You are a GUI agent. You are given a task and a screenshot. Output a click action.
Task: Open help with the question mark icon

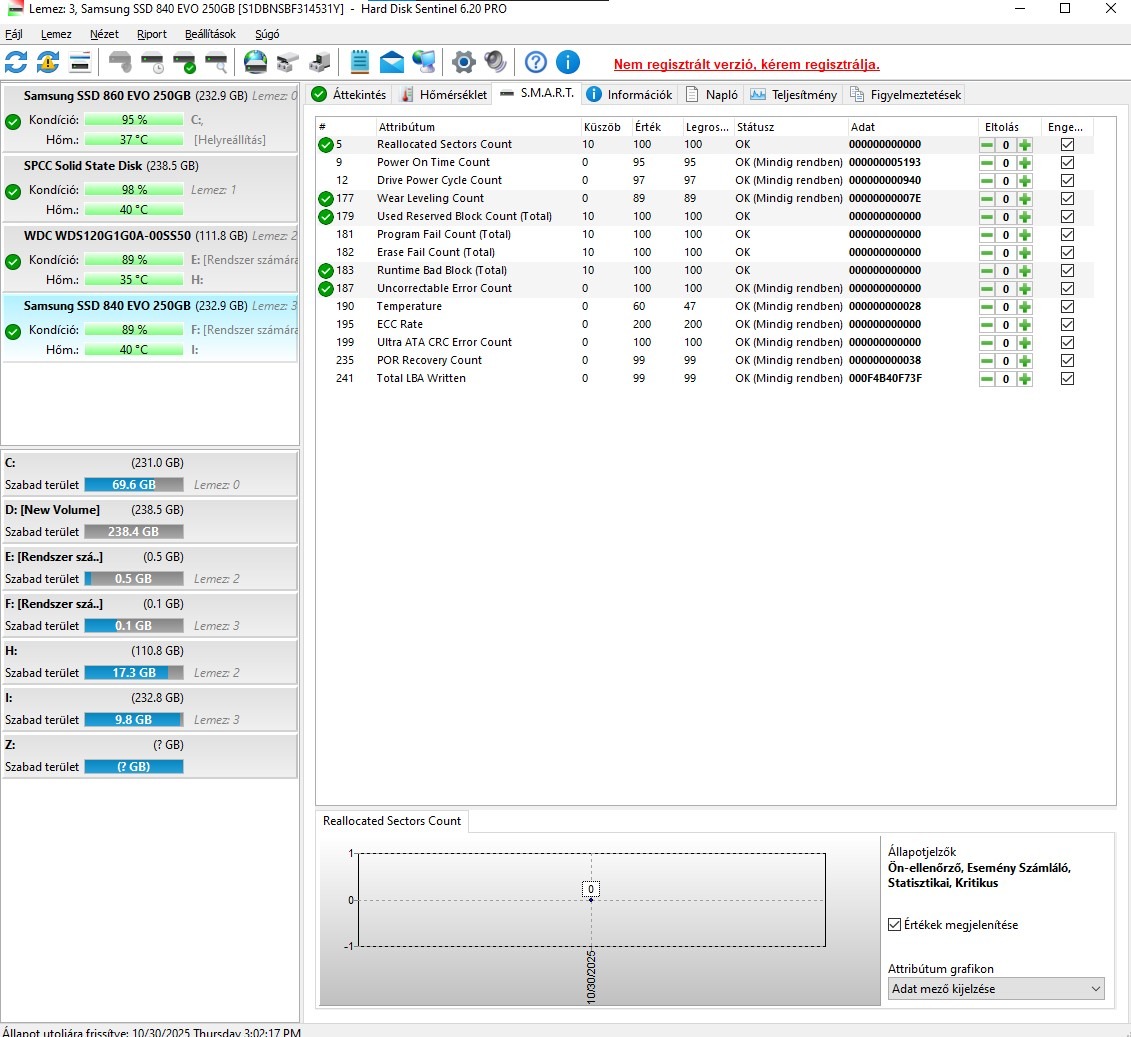(x=535, y=62)
